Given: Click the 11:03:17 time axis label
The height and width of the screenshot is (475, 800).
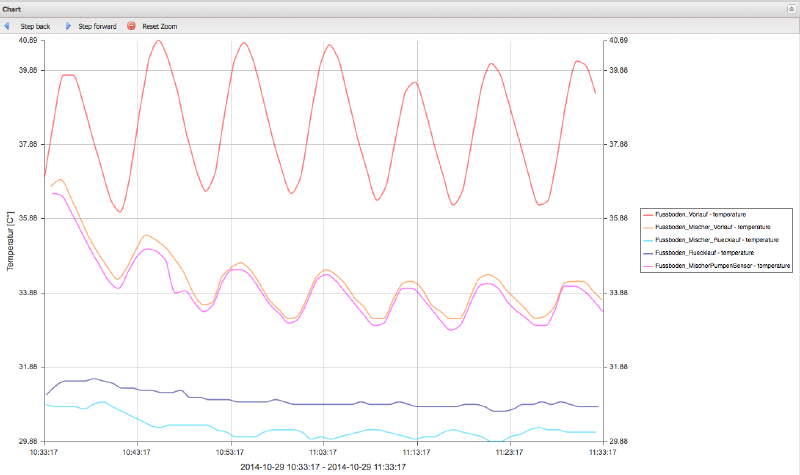Looking at the screenshot, I should [x=324, y=452].
